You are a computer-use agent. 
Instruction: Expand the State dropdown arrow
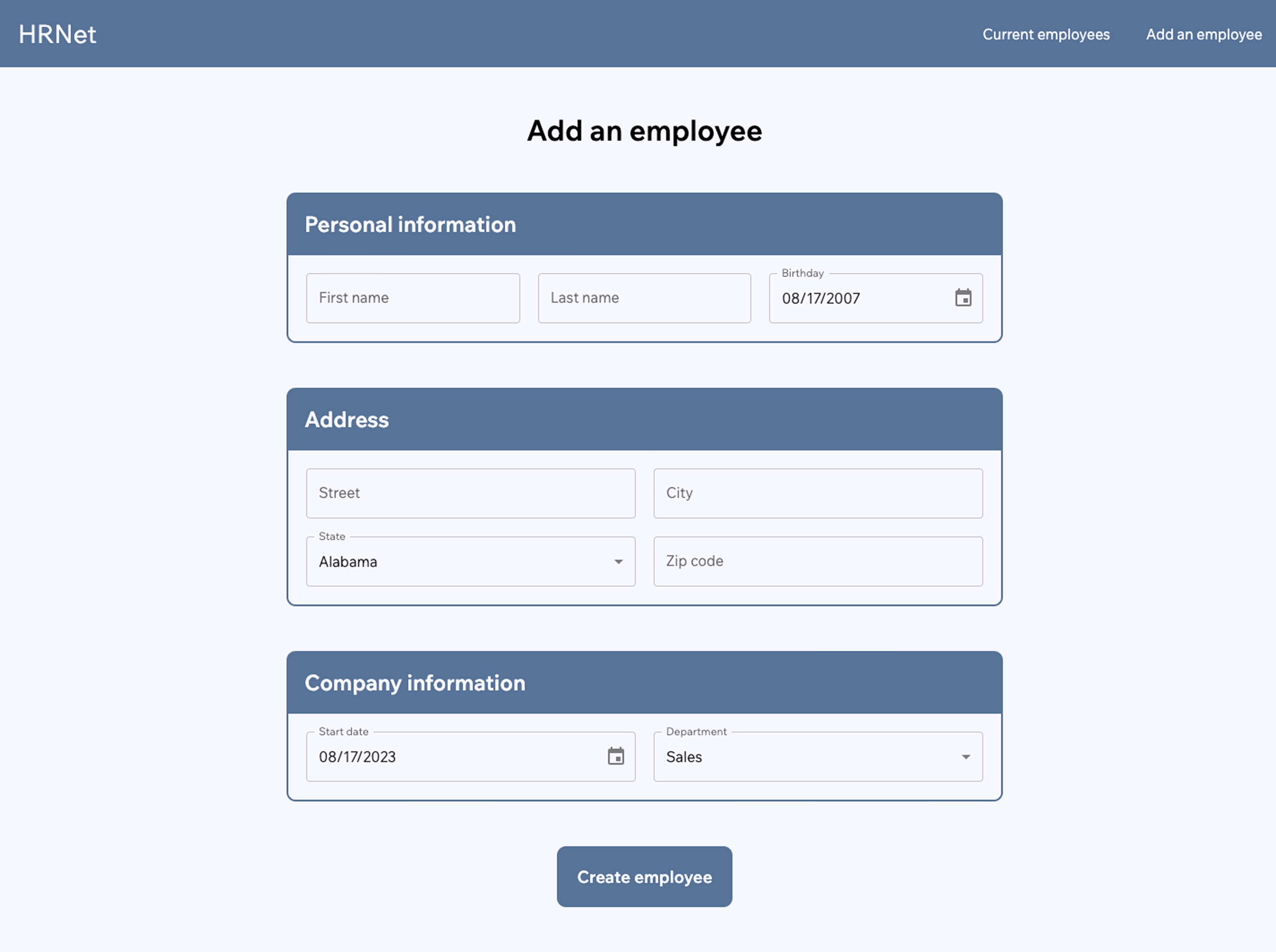[x=618, y=562]
